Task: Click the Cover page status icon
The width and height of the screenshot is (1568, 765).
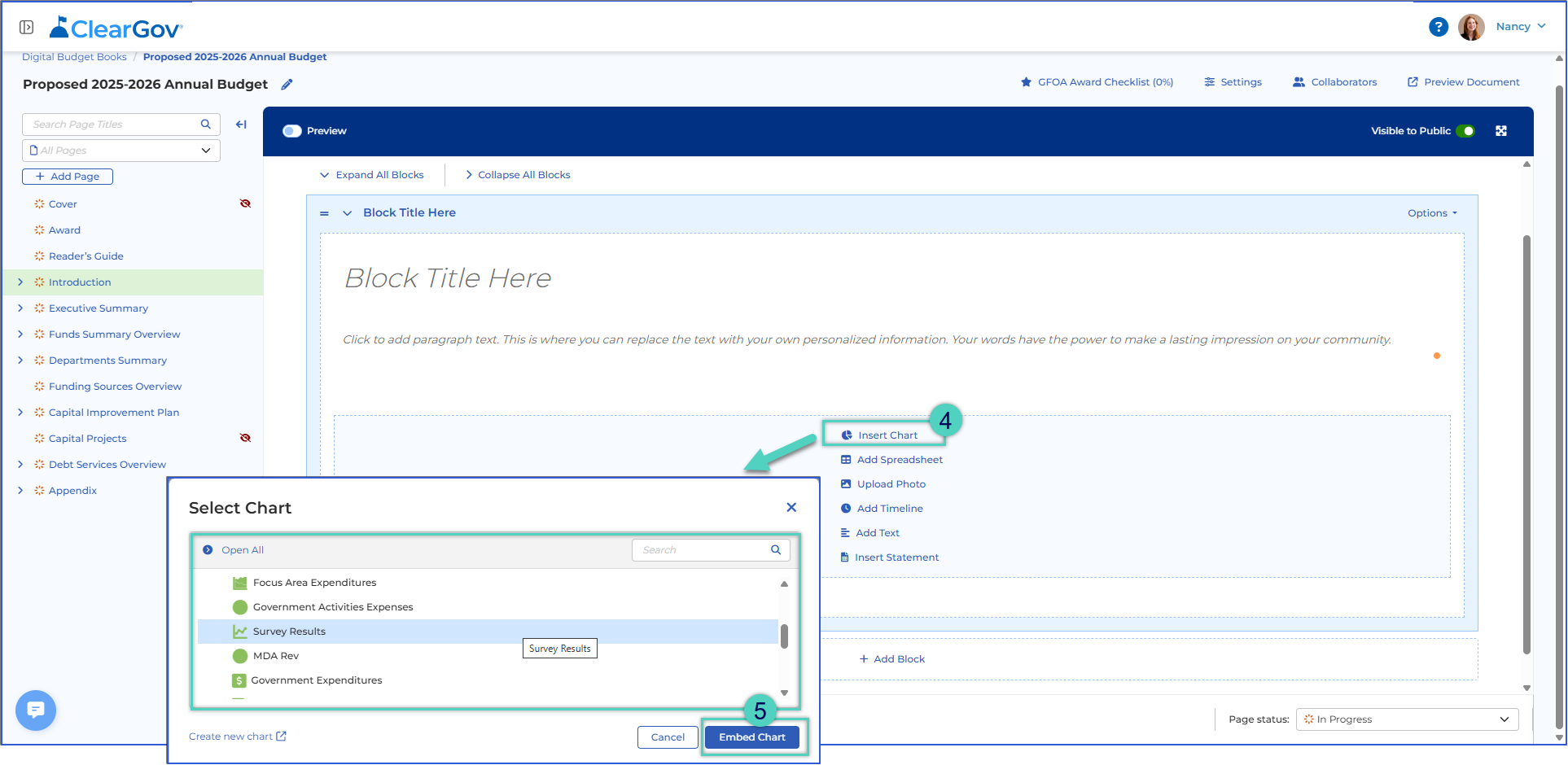Action: click(x=39, y=204)
